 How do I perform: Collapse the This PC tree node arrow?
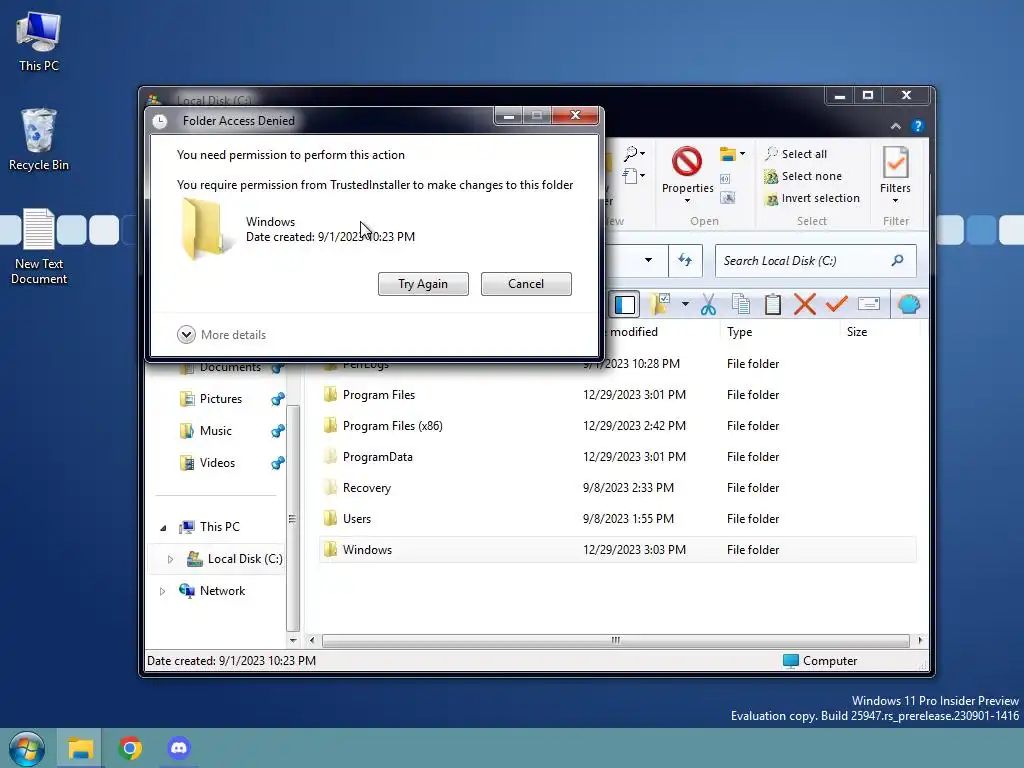[x=163, y=528]
